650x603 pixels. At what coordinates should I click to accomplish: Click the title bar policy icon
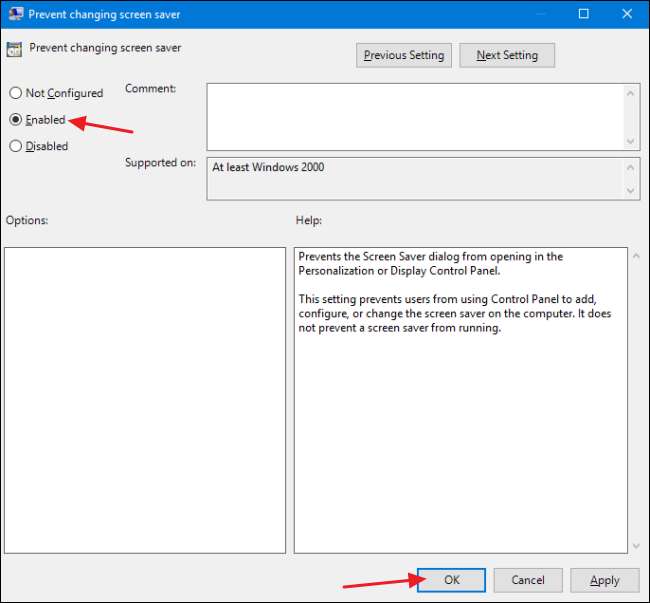click(x=16, y=14)
